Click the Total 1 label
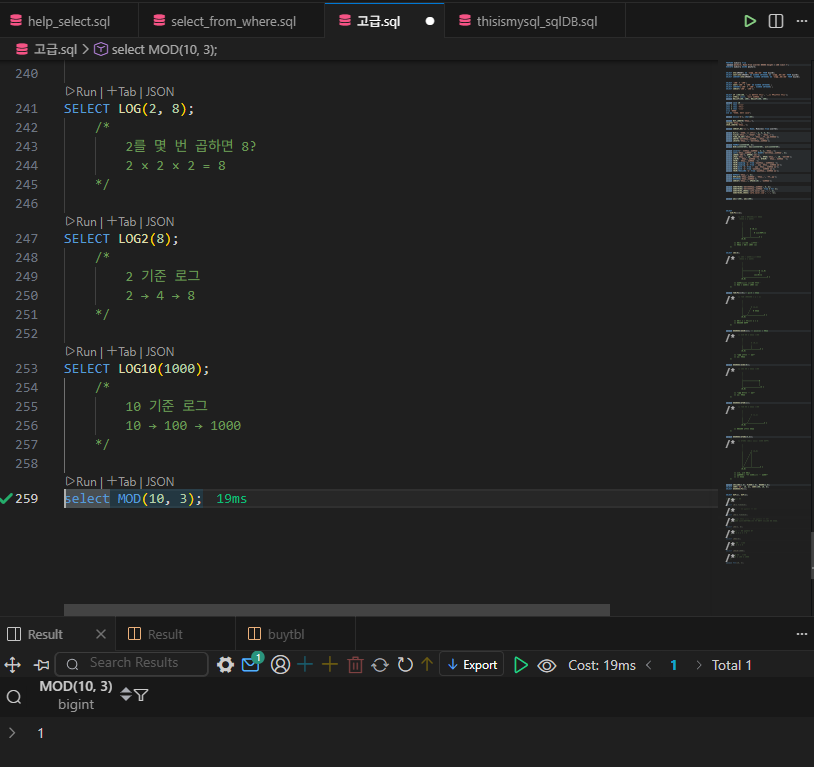The width and height of the screenshot is (814, 767). (x=731, y=665)
